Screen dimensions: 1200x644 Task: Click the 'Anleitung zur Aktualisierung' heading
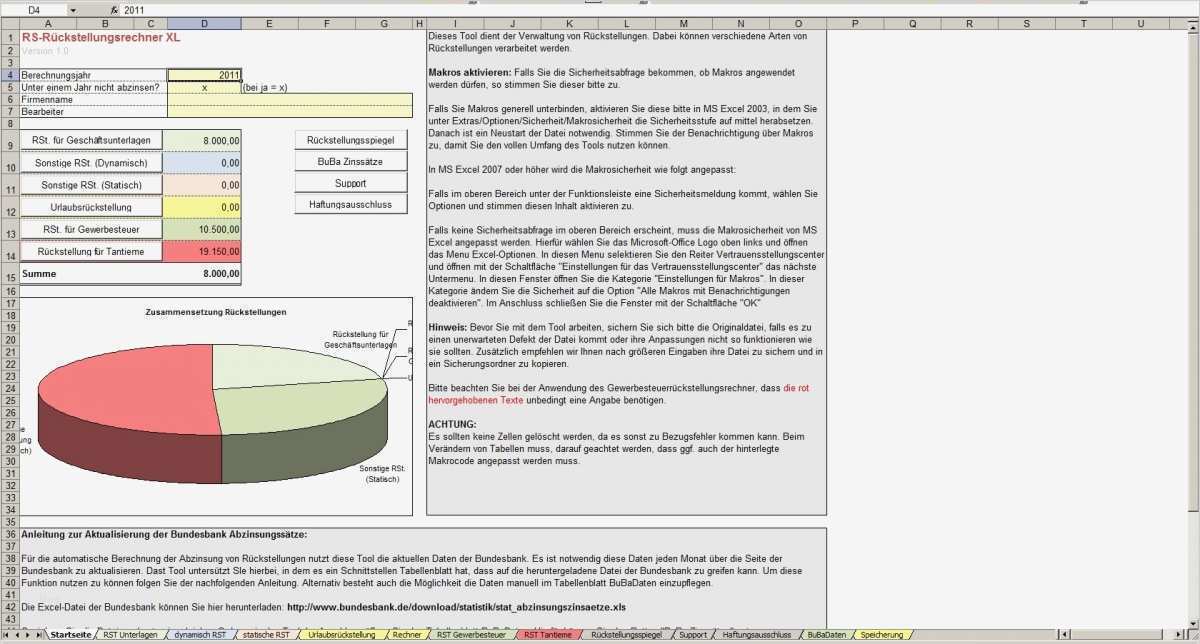[x=164, y=535]
